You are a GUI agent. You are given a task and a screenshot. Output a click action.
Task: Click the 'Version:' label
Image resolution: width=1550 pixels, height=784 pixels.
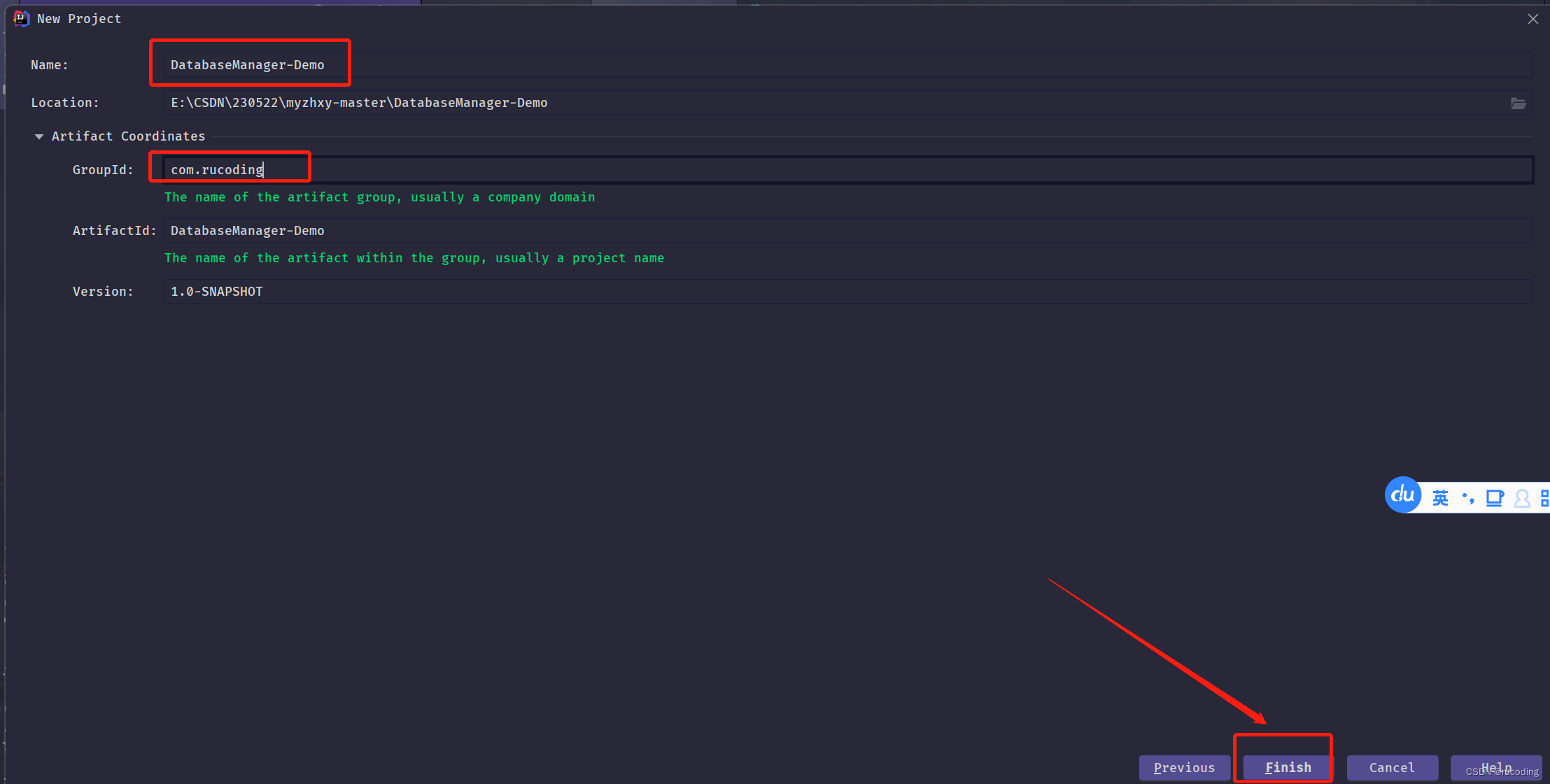click(103, 292)
